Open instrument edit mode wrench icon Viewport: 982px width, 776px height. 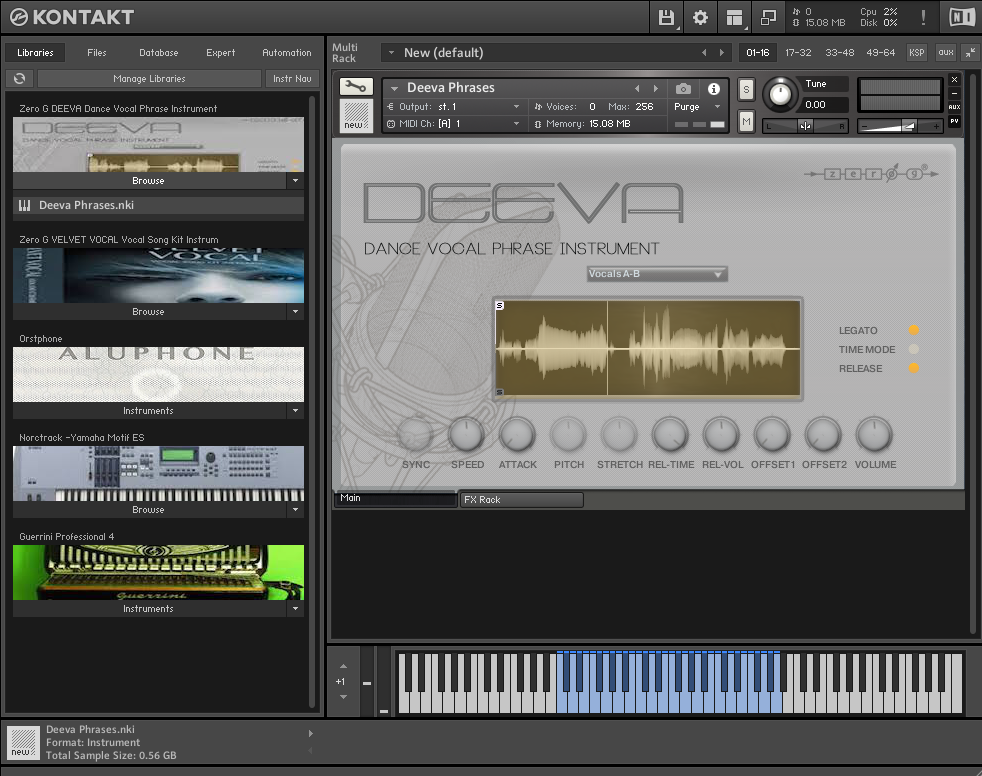tap(356, 86)
